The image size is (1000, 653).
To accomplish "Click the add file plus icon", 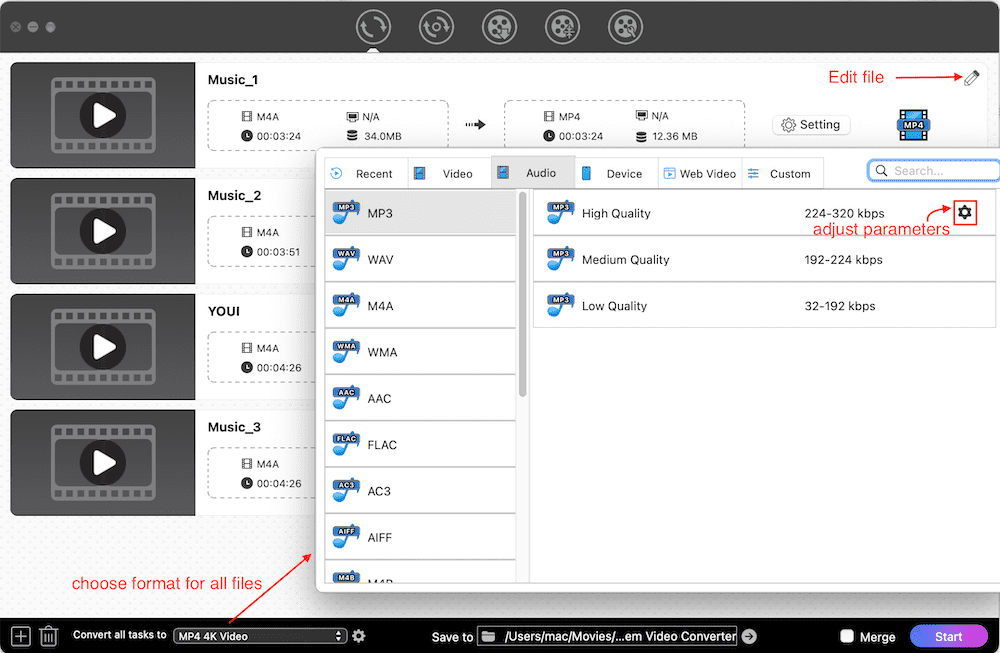I will (x=21, y=636).
